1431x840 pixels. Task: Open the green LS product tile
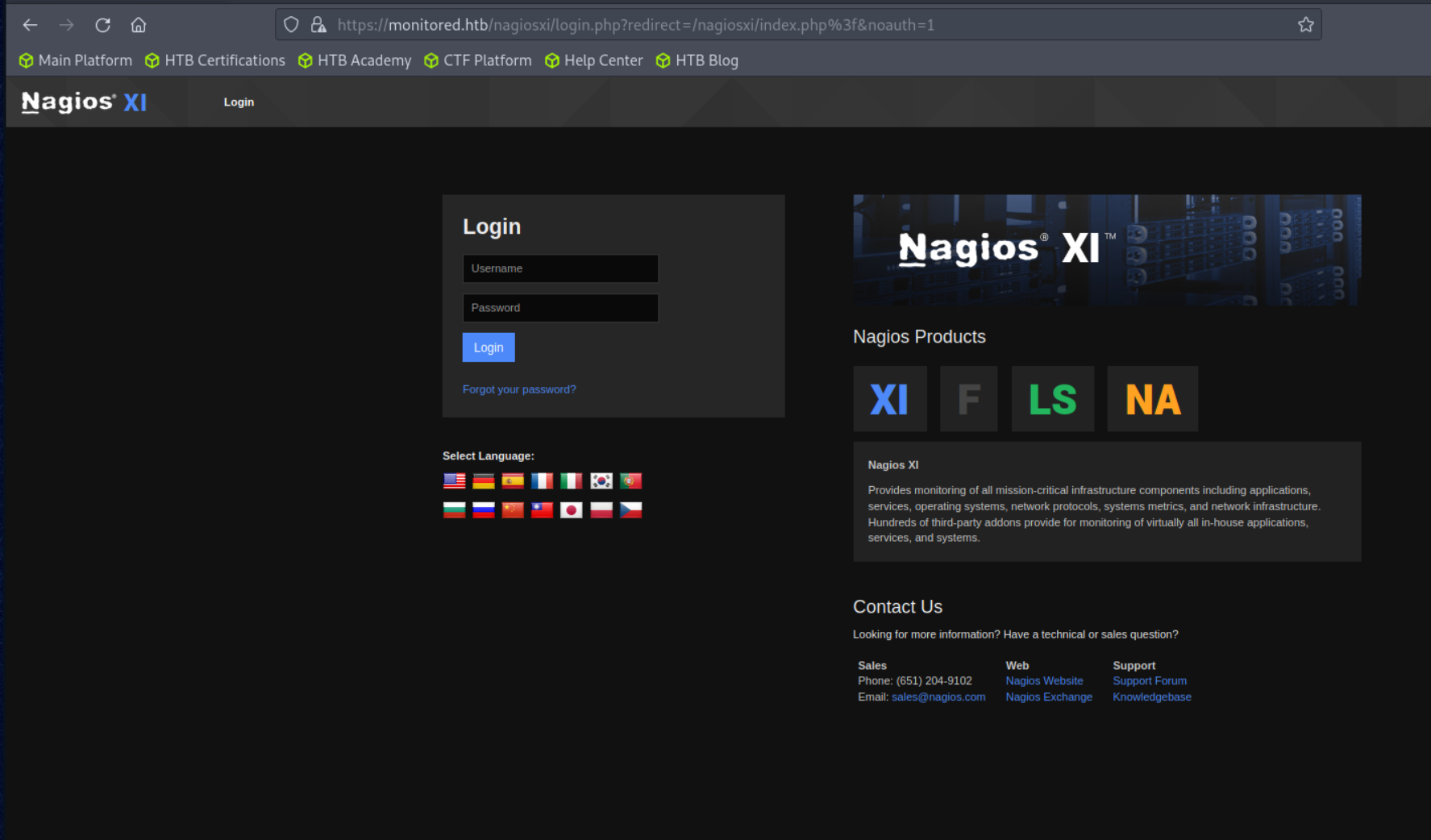point(1052,399)
